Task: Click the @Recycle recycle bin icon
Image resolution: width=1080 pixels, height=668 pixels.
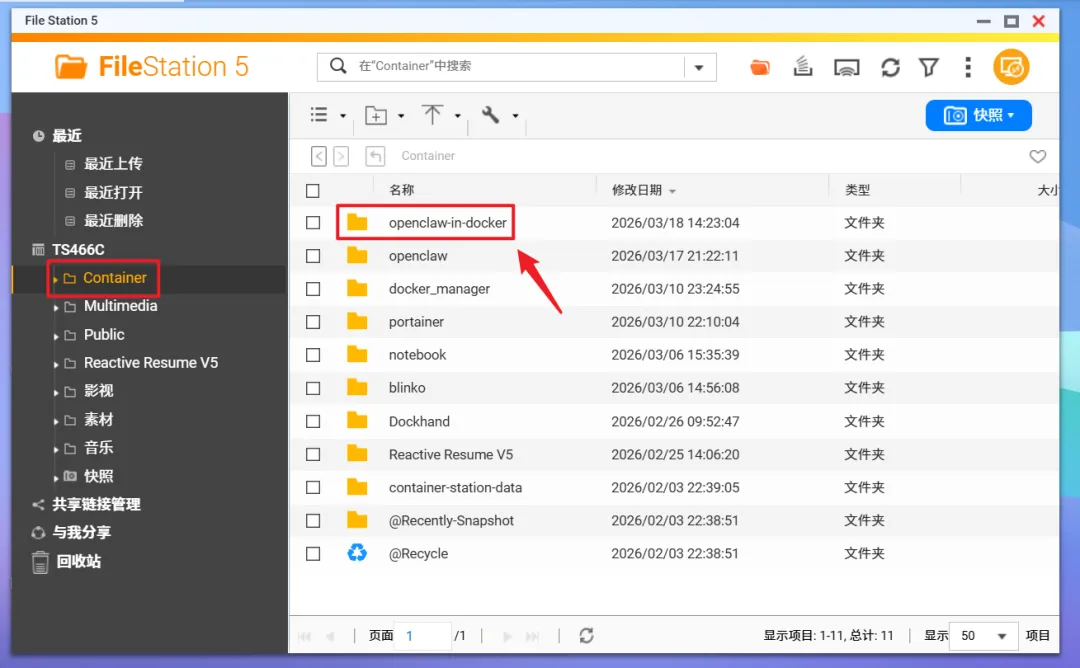Action: (x=357, y=553)
